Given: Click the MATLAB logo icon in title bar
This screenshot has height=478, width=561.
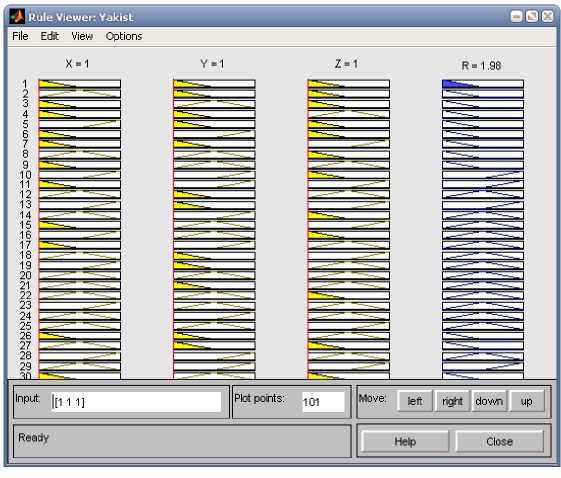Looking at the screenshot, I should pos(17,16).
